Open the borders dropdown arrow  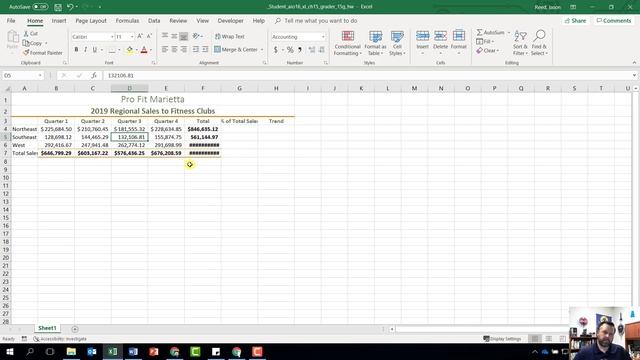tap(119, 50)
